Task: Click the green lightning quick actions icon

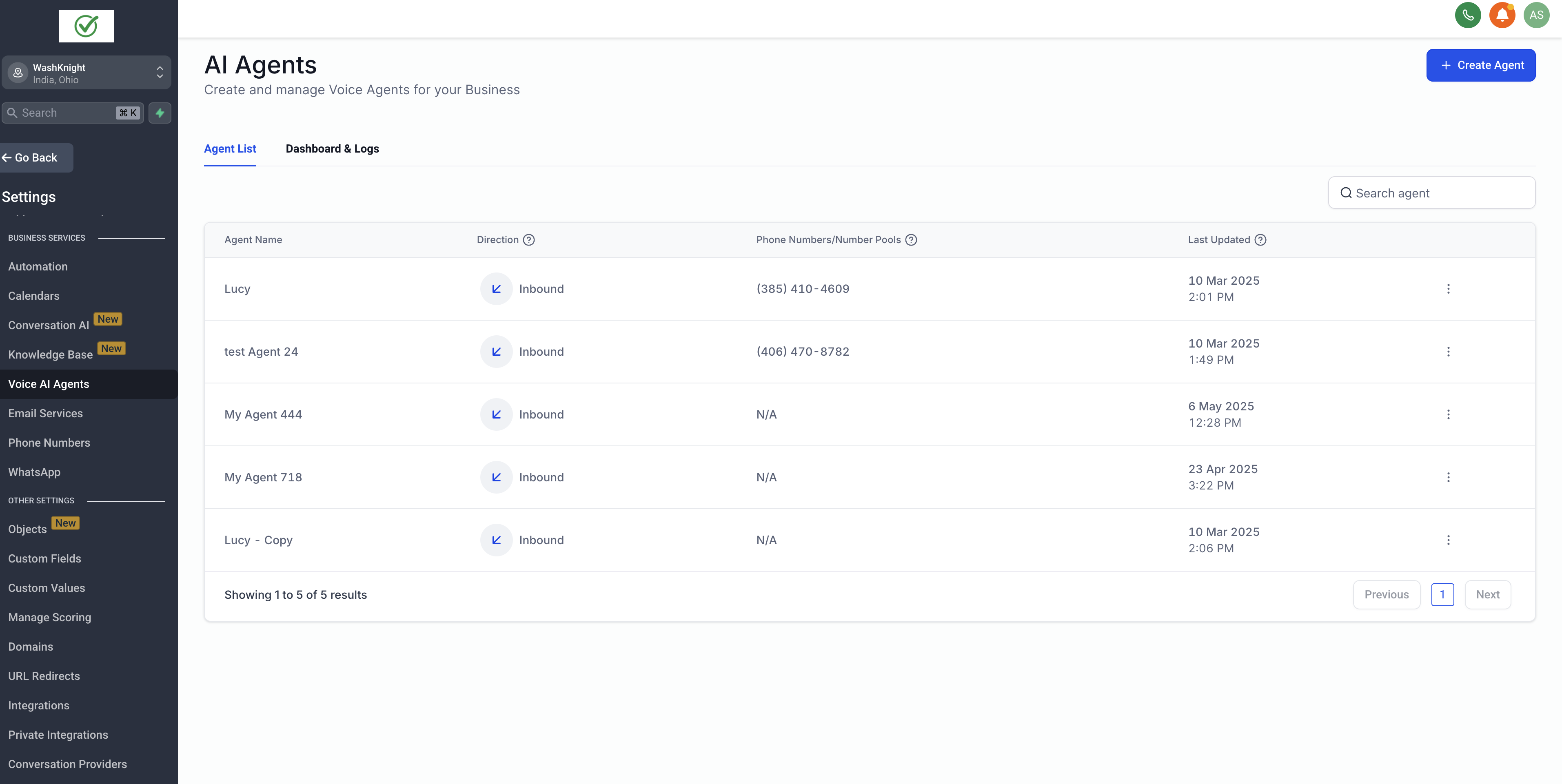Action: (160, 113)
